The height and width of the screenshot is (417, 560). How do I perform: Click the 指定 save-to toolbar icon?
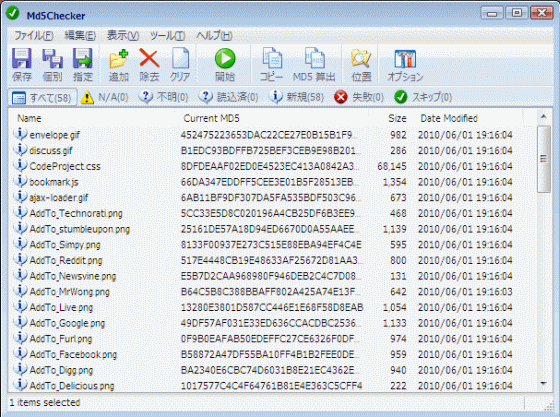coord(82,65)
